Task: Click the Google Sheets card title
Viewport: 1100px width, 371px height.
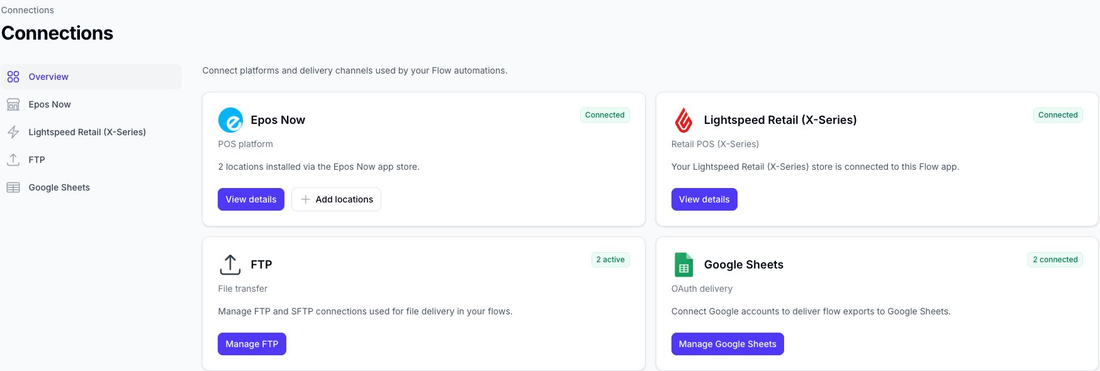Action: (744, 265)
